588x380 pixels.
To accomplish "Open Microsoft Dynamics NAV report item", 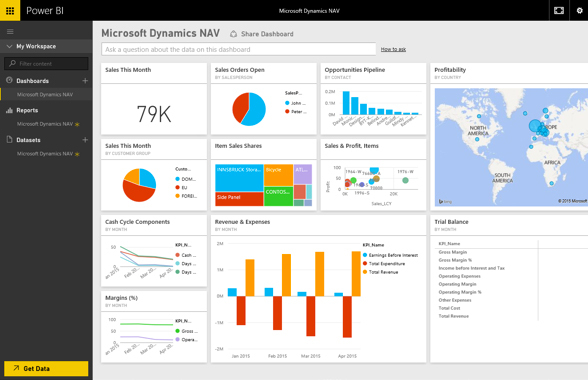I will 45,124.
